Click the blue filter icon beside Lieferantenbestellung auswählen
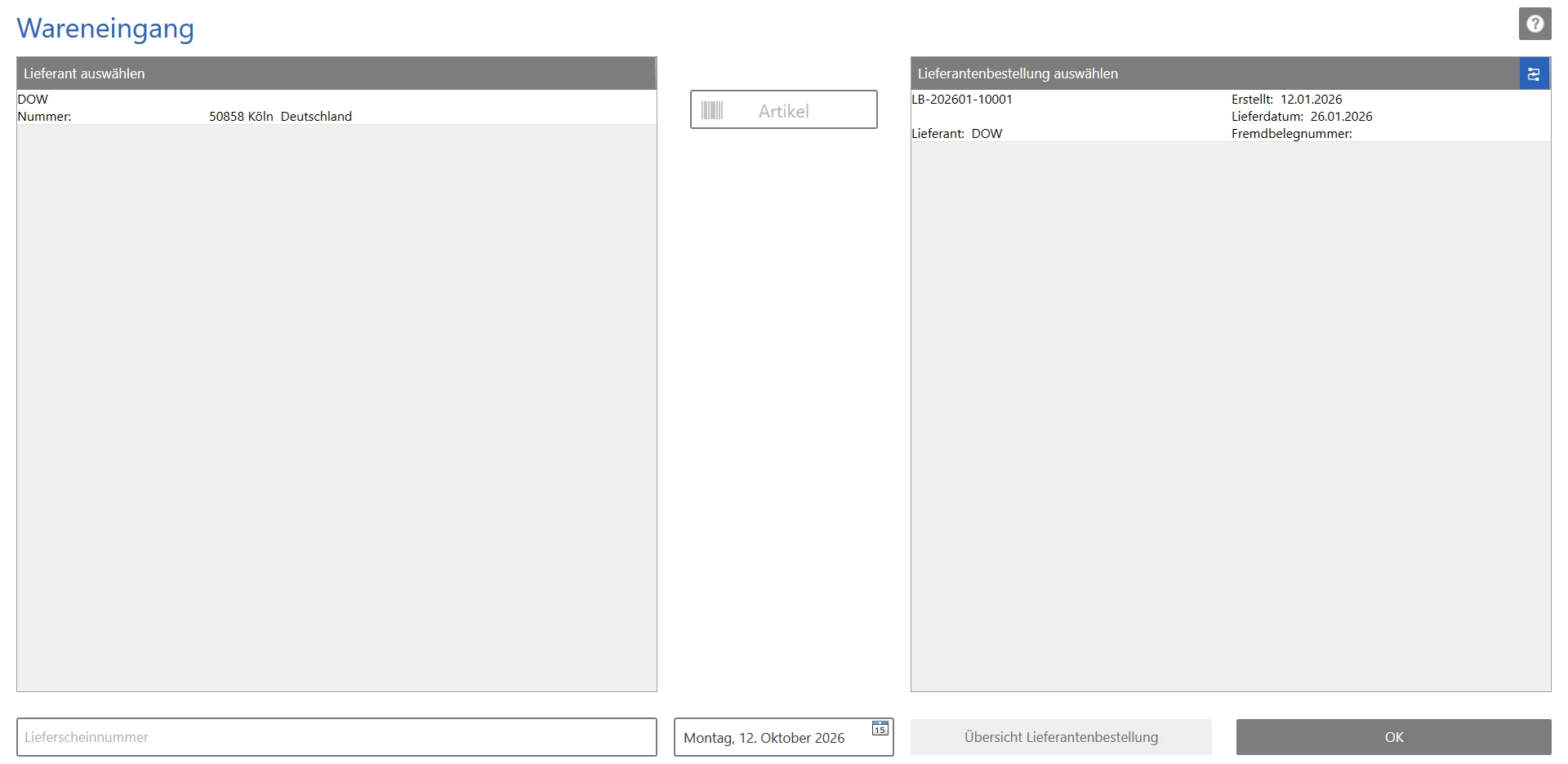The height and width of the screenshot is (764, 1568). click(x=1534, y=73)
